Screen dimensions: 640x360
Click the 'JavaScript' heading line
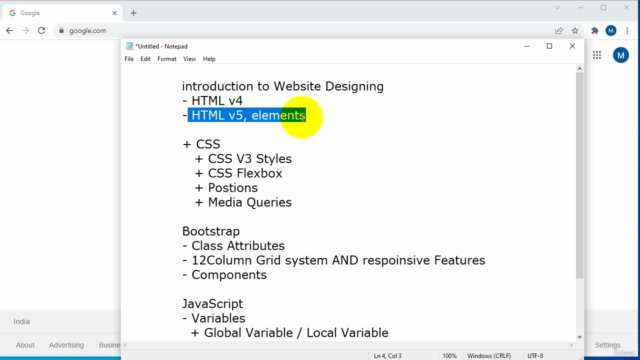tap(212, 304)
